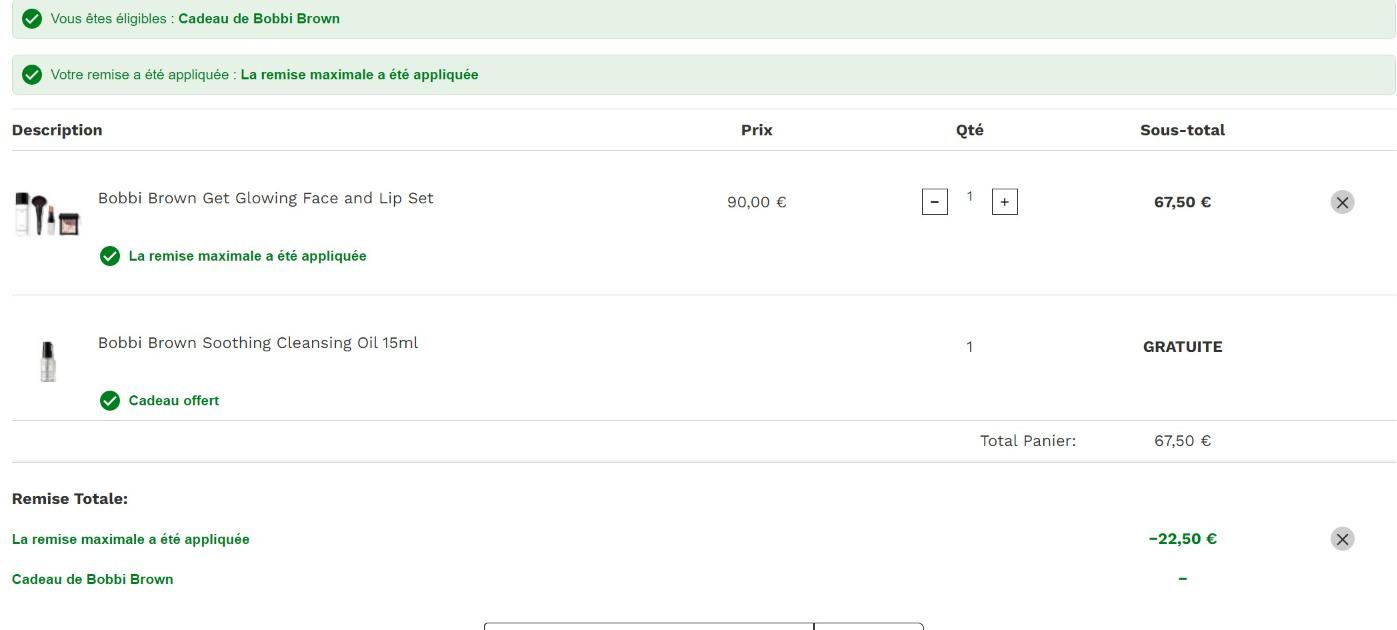Open Bobbi Brown Soothing Cleansing Oil 15ml link
Image resolution: width=1397 pixels, height=630 pixels.
click(x=257, y=343)
